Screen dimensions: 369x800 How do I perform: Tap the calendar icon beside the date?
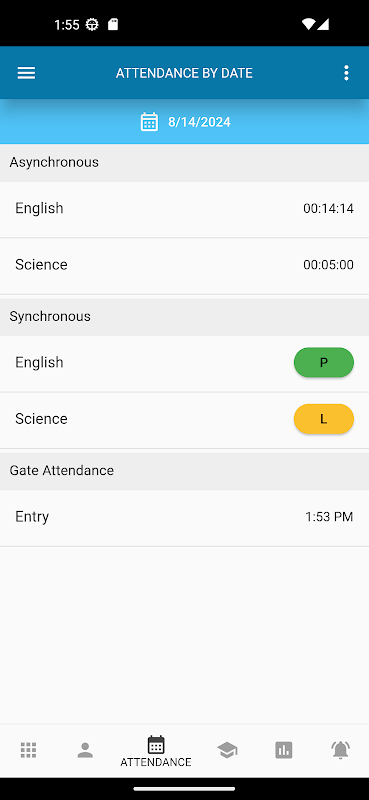[x=149, y=122]
